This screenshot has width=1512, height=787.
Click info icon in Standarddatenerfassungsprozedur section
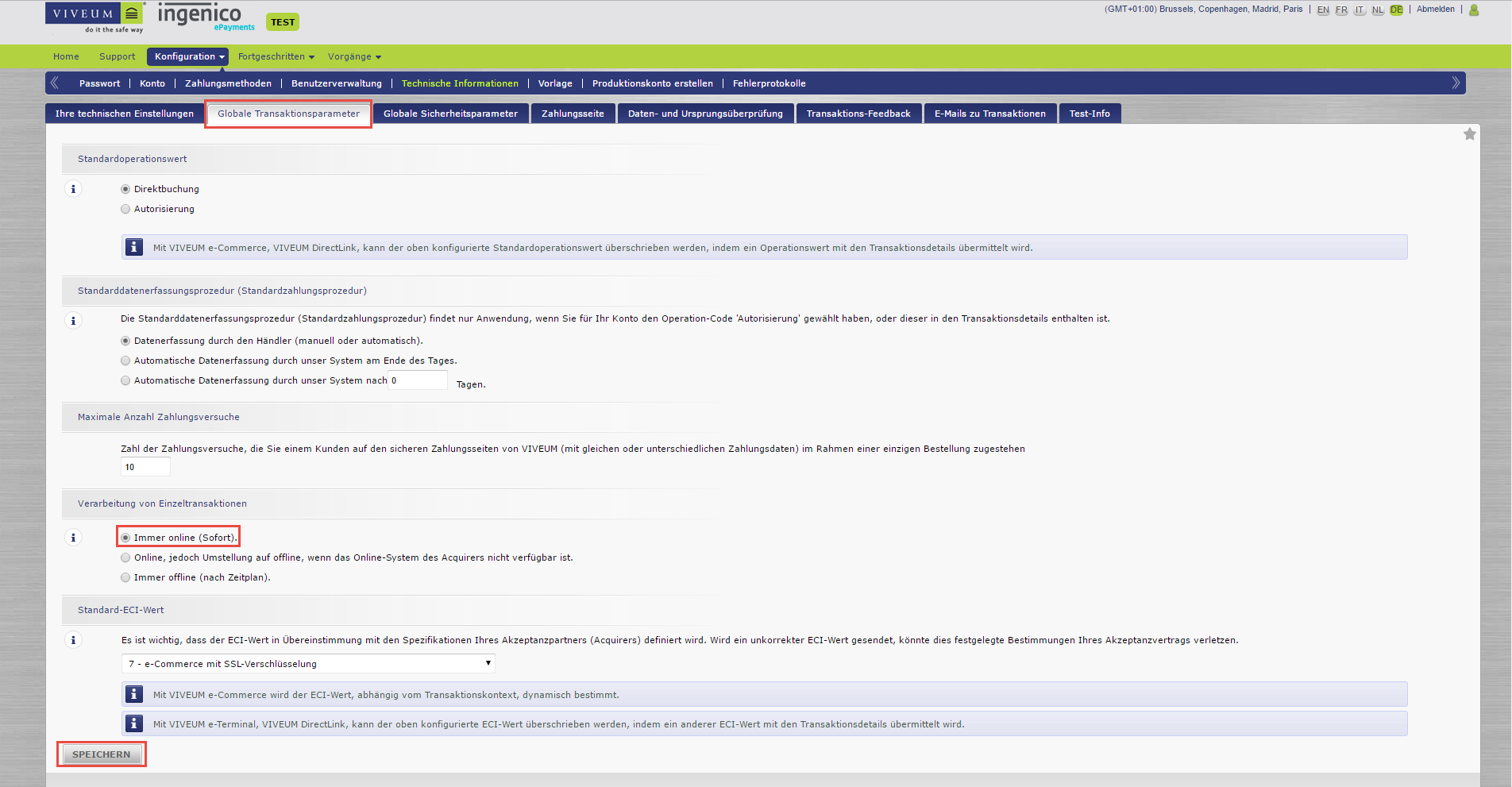pos(73,321)
